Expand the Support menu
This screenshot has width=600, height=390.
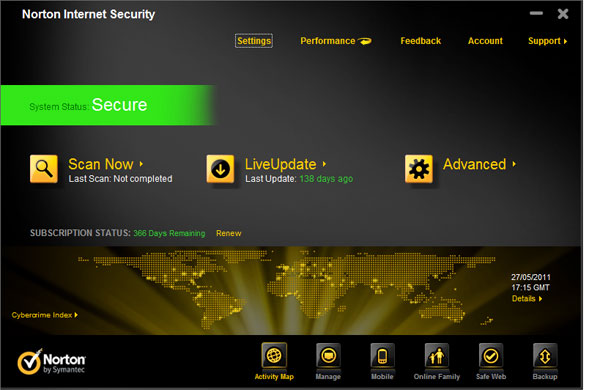[547, 41]
